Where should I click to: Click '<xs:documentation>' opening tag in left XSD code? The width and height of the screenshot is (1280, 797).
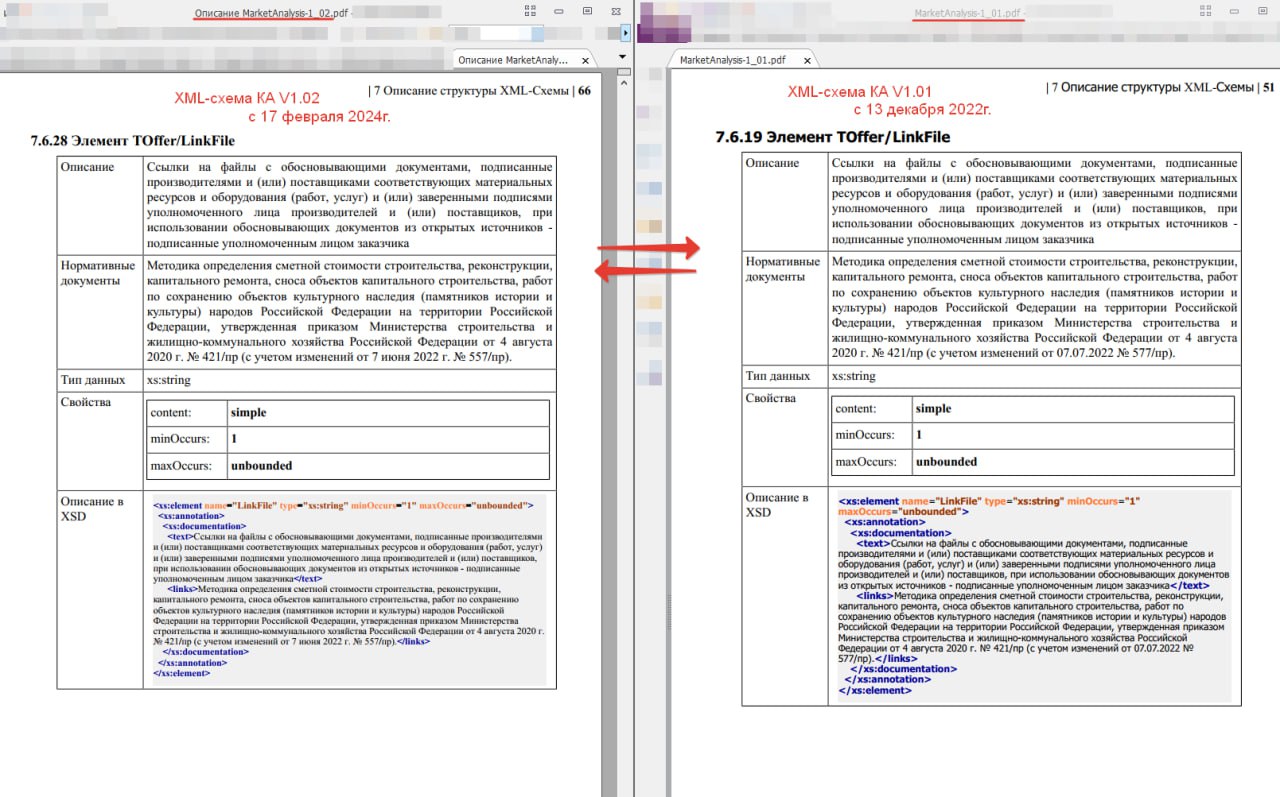pos(205,525)
